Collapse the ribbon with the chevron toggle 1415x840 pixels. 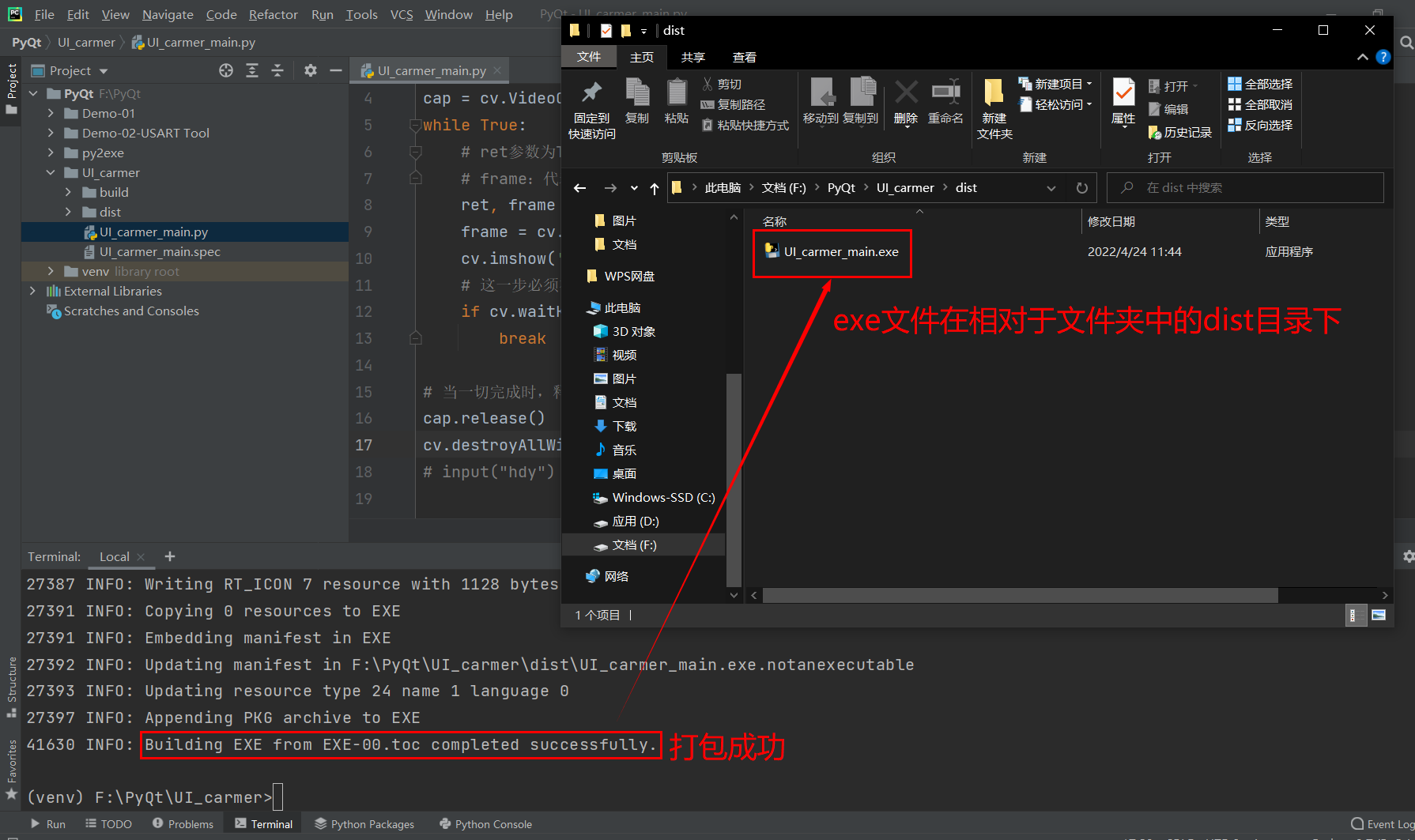click(1362, 57)
